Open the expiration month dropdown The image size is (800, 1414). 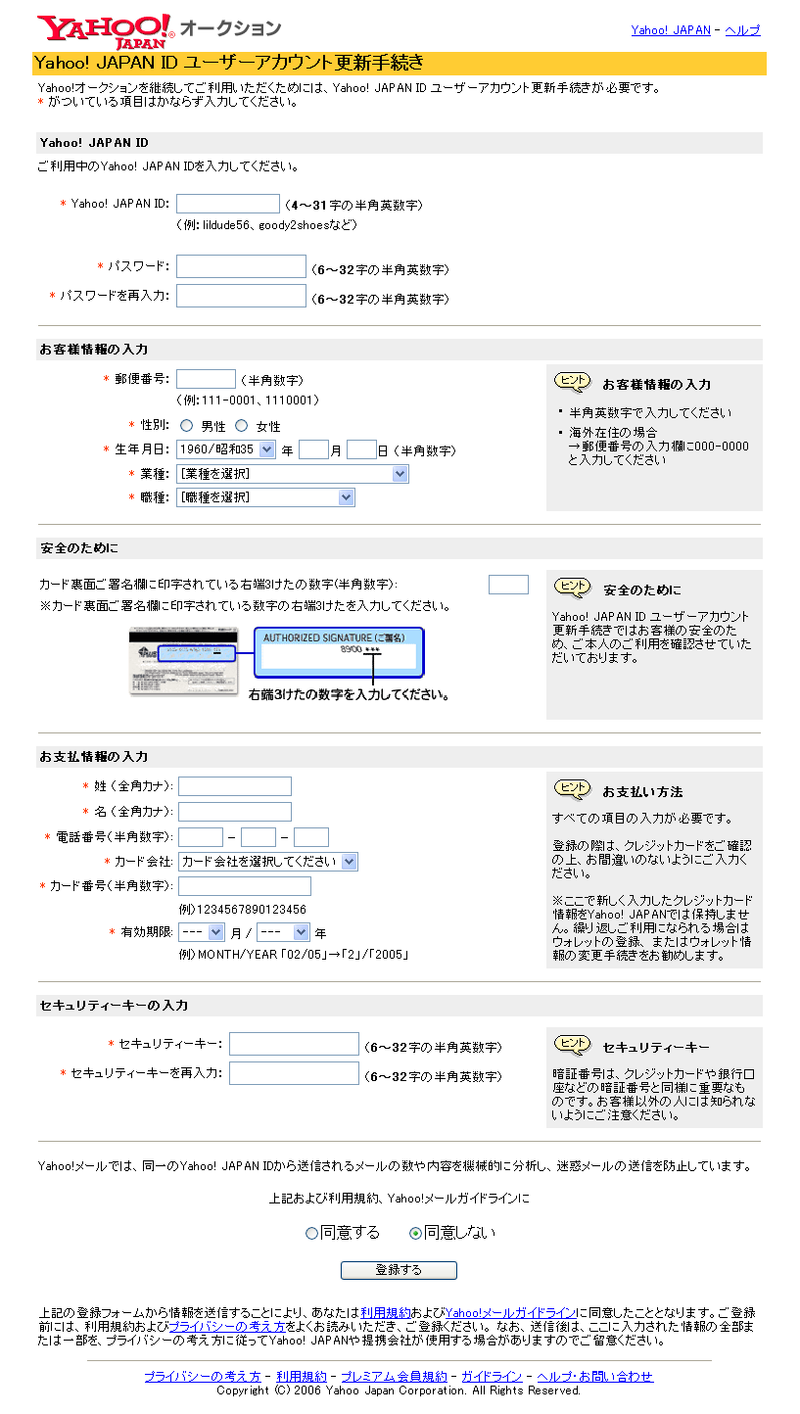[201, 932]
